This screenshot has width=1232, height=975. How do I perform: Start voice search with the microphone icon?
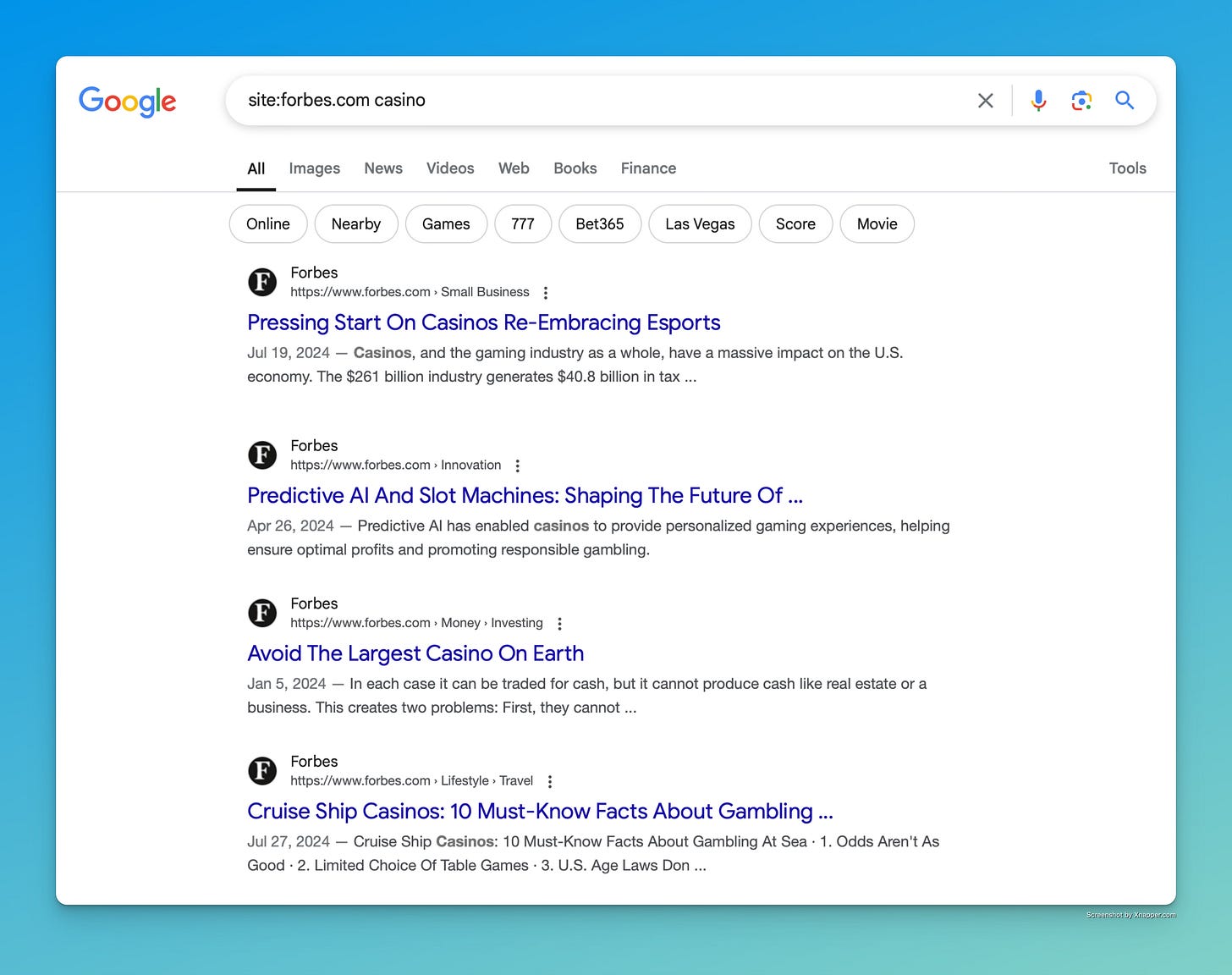(1038, 101)
